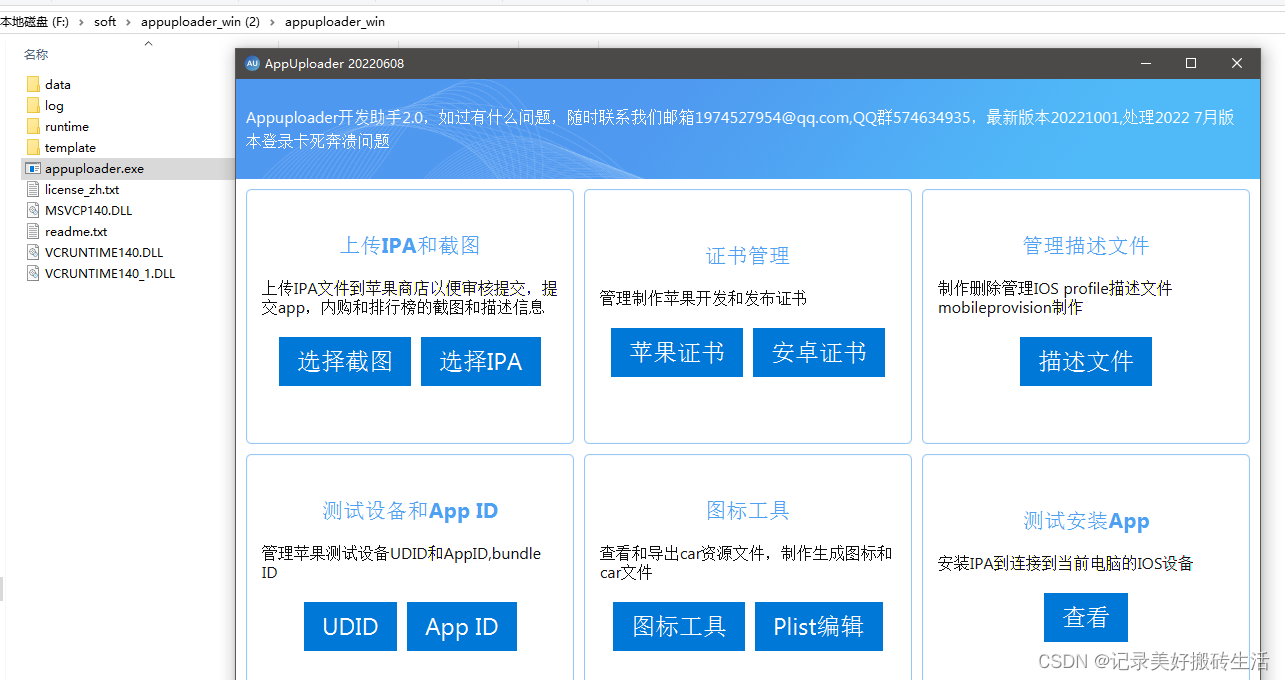This screenshot has width=1285, height=680.
Task: Choose the 选择IPA button
Action: point(481,361)
